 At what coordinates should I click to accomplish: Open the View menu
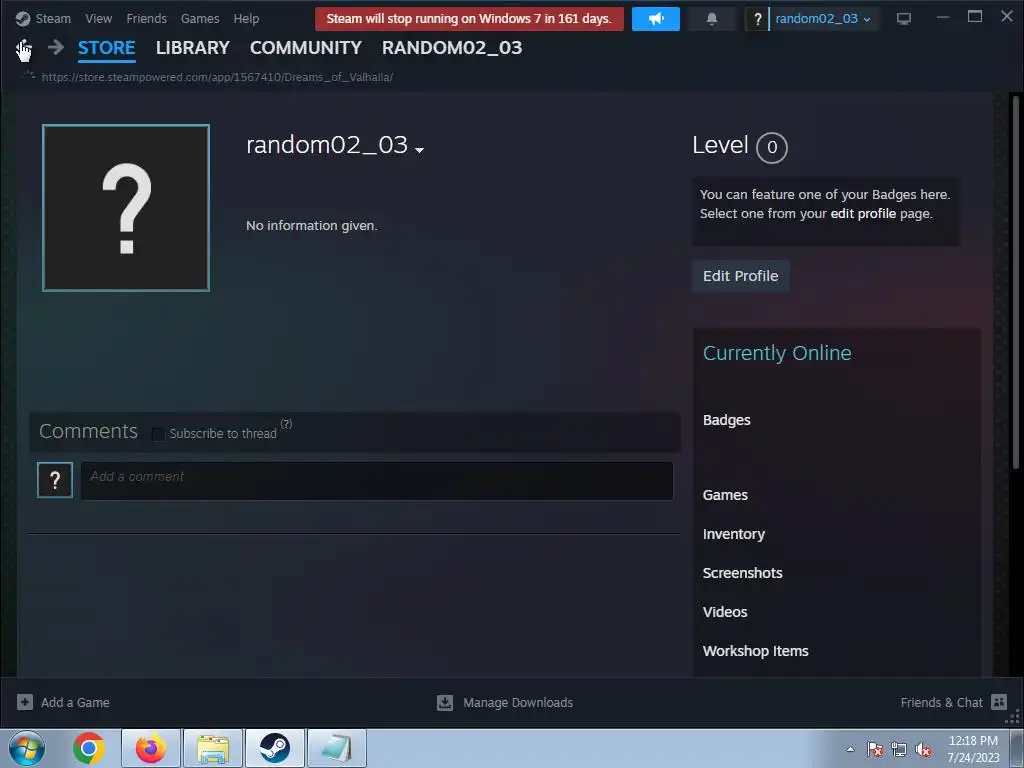pos(99,18)
